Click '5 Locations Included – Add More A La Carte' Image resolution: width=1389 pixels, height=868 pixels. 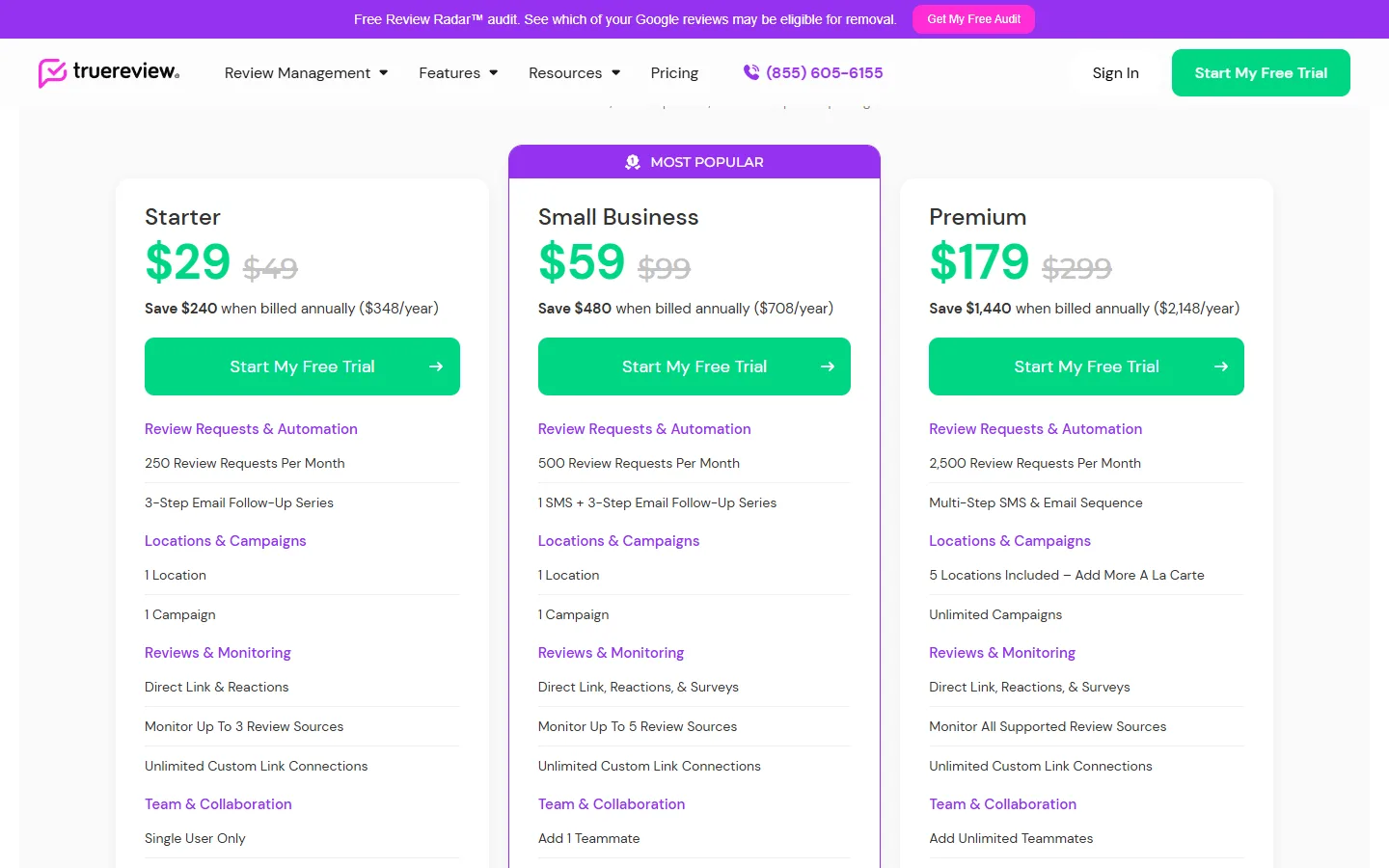point(1067,575)
